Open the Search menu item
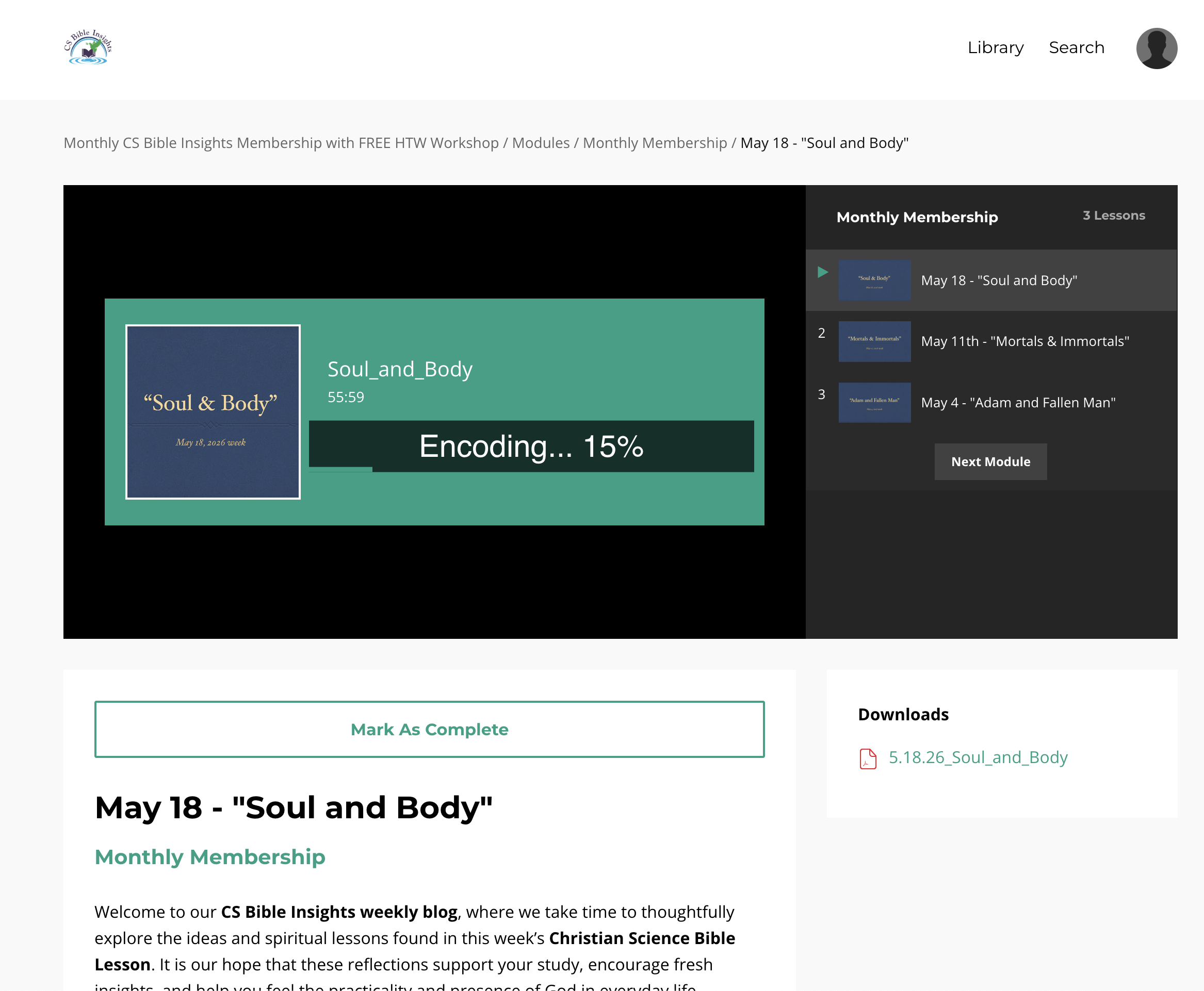 coord(1077,47)
